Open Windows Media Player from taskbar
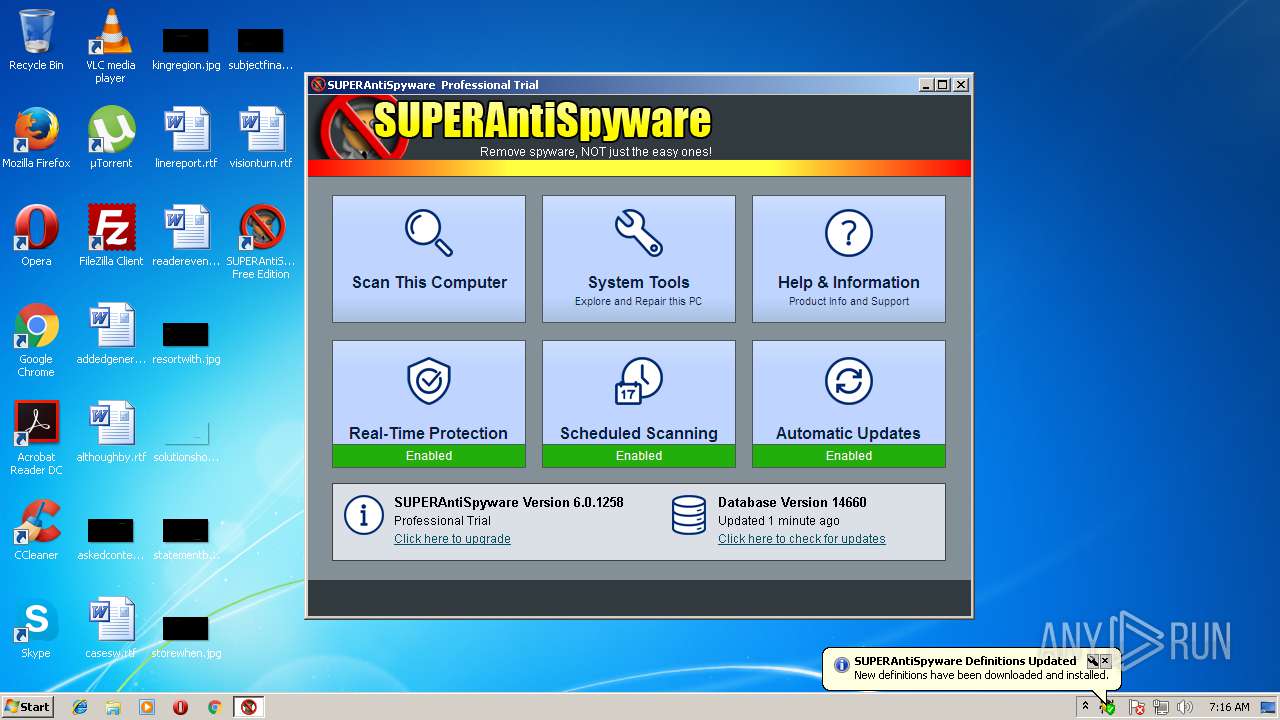Screen dimensions: 1280x720 pos(147,707)
